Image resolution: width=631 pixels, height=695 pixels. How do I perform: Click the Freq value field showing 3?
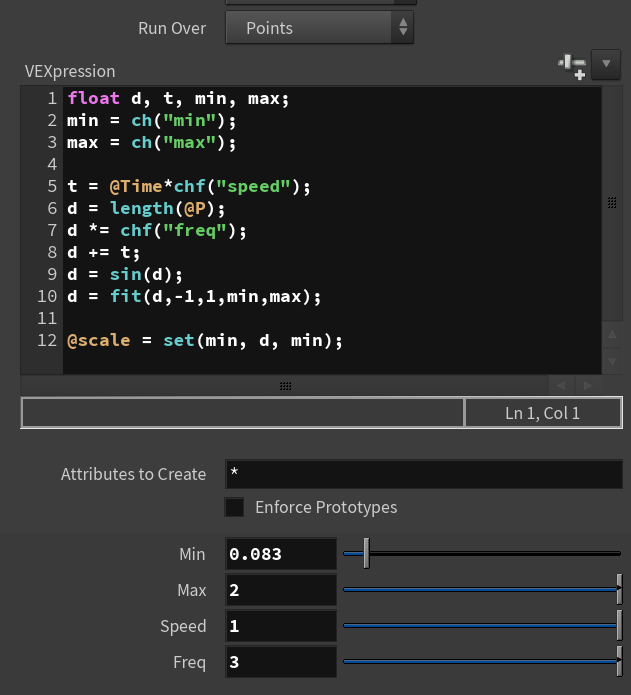pos(281,662)
